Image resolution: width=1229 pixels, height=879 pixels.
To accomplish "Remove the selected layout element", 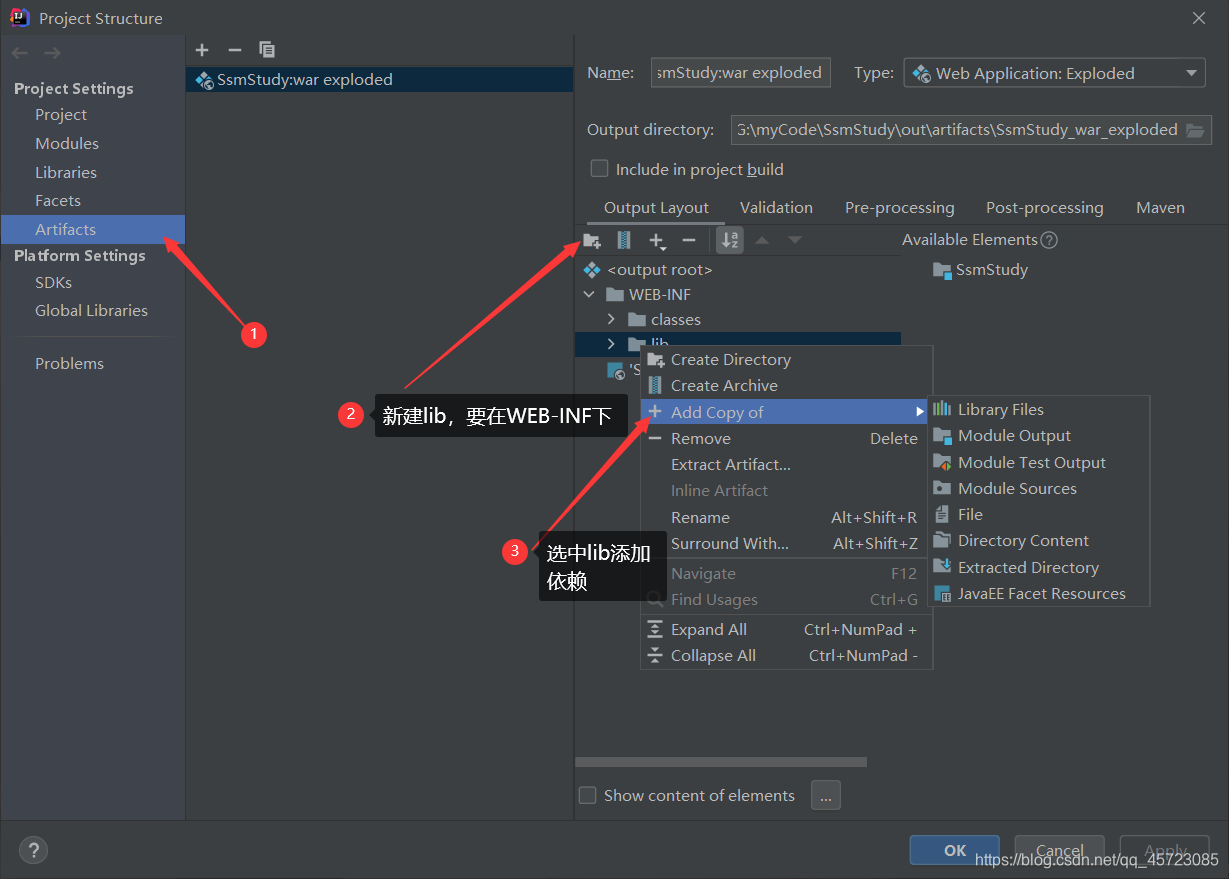I will click(x=689, y=240).
